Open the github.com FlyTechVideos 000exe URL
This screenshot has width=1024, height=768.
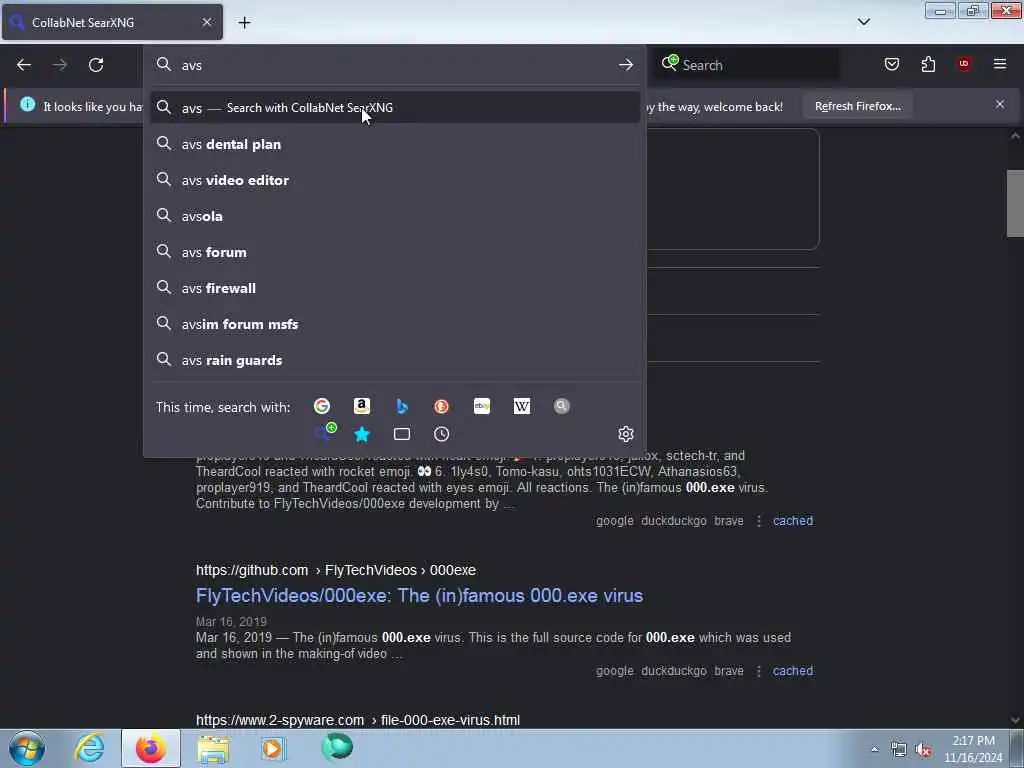(336, 570)
